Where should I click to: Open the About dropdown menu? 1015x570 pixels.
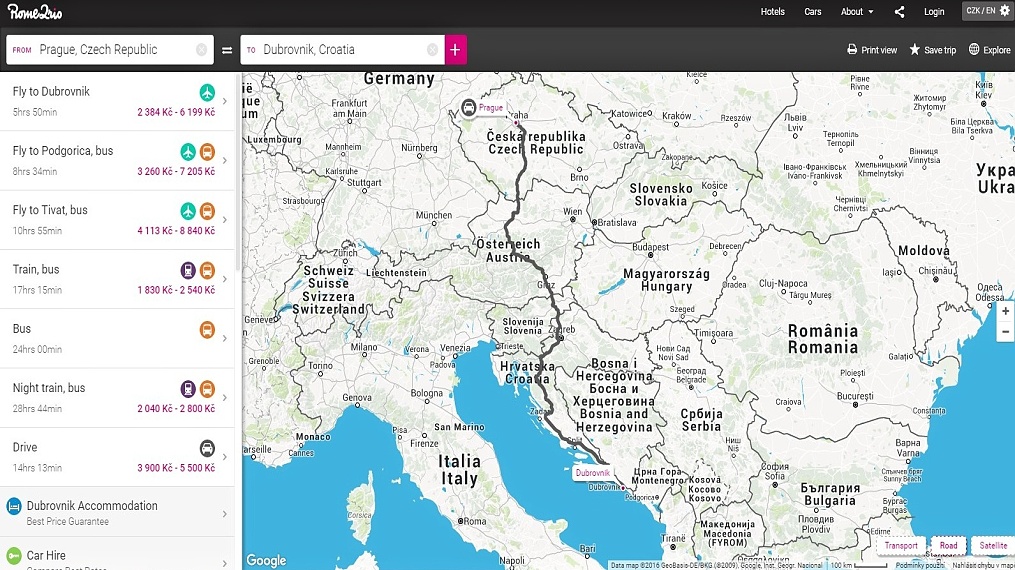point(857,12)
